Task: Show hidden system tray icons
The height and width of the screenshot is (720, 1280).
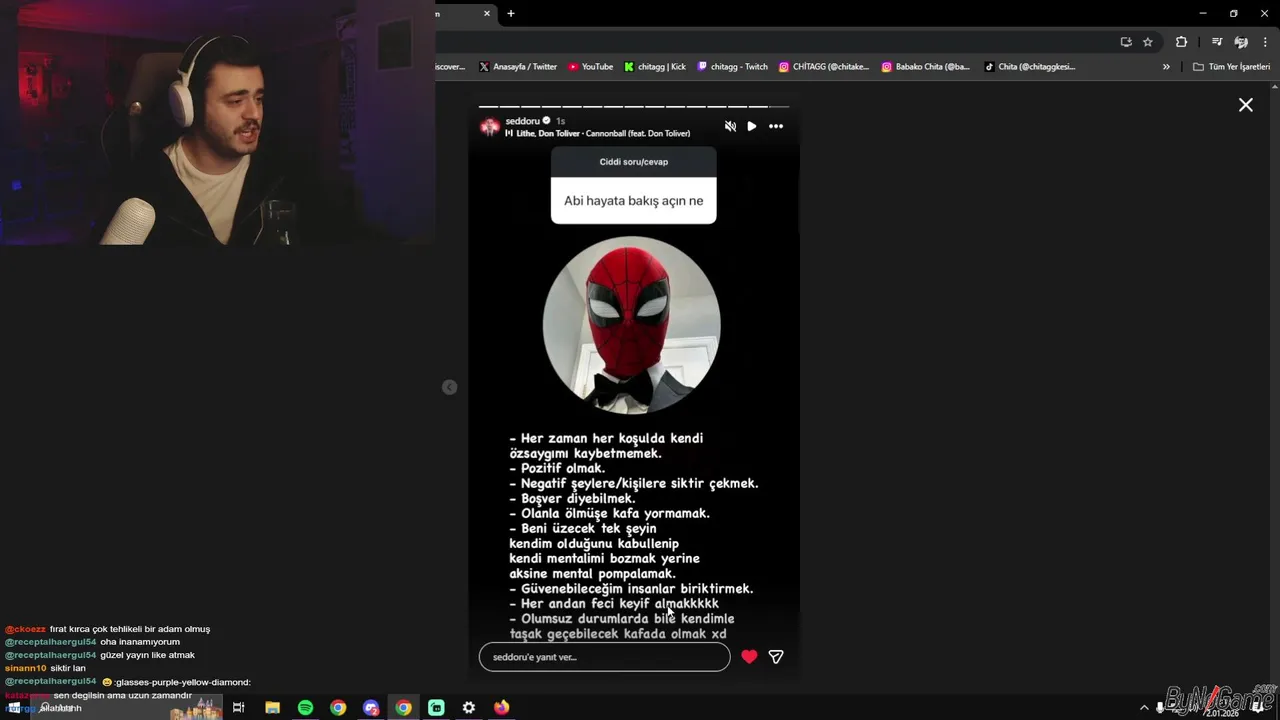Action: click(1144, 708)
